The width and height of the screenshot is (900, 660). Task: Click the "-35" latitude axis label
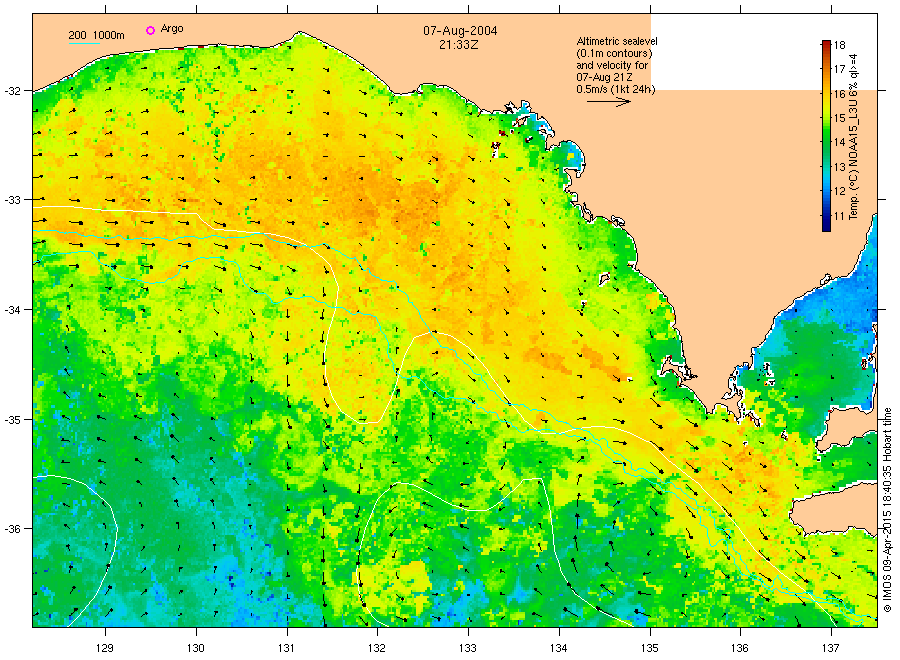pos(13,420)
